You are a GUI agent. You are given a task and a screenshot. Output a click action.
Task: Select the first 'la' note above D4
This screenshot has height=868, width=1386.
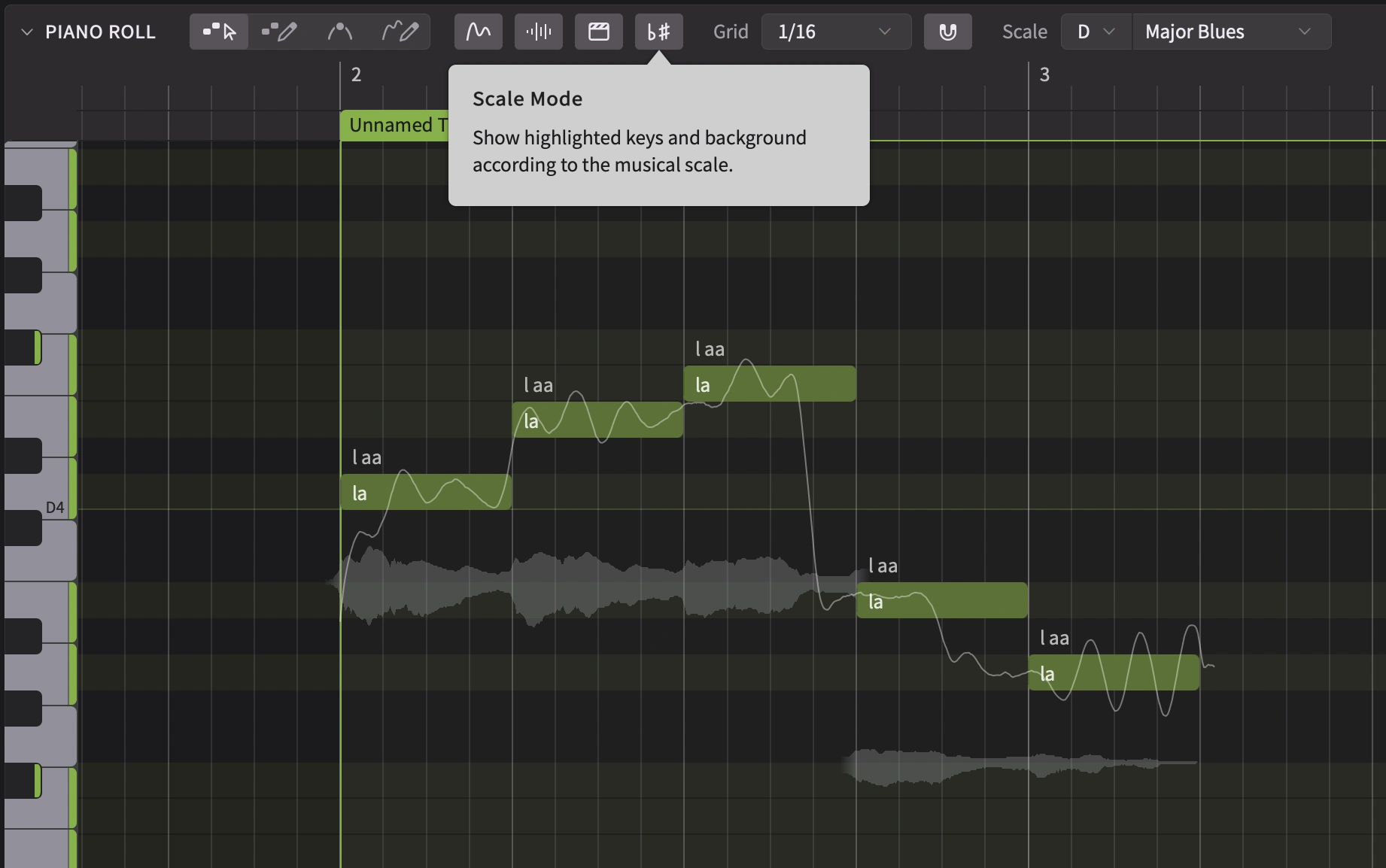[426, 493]
